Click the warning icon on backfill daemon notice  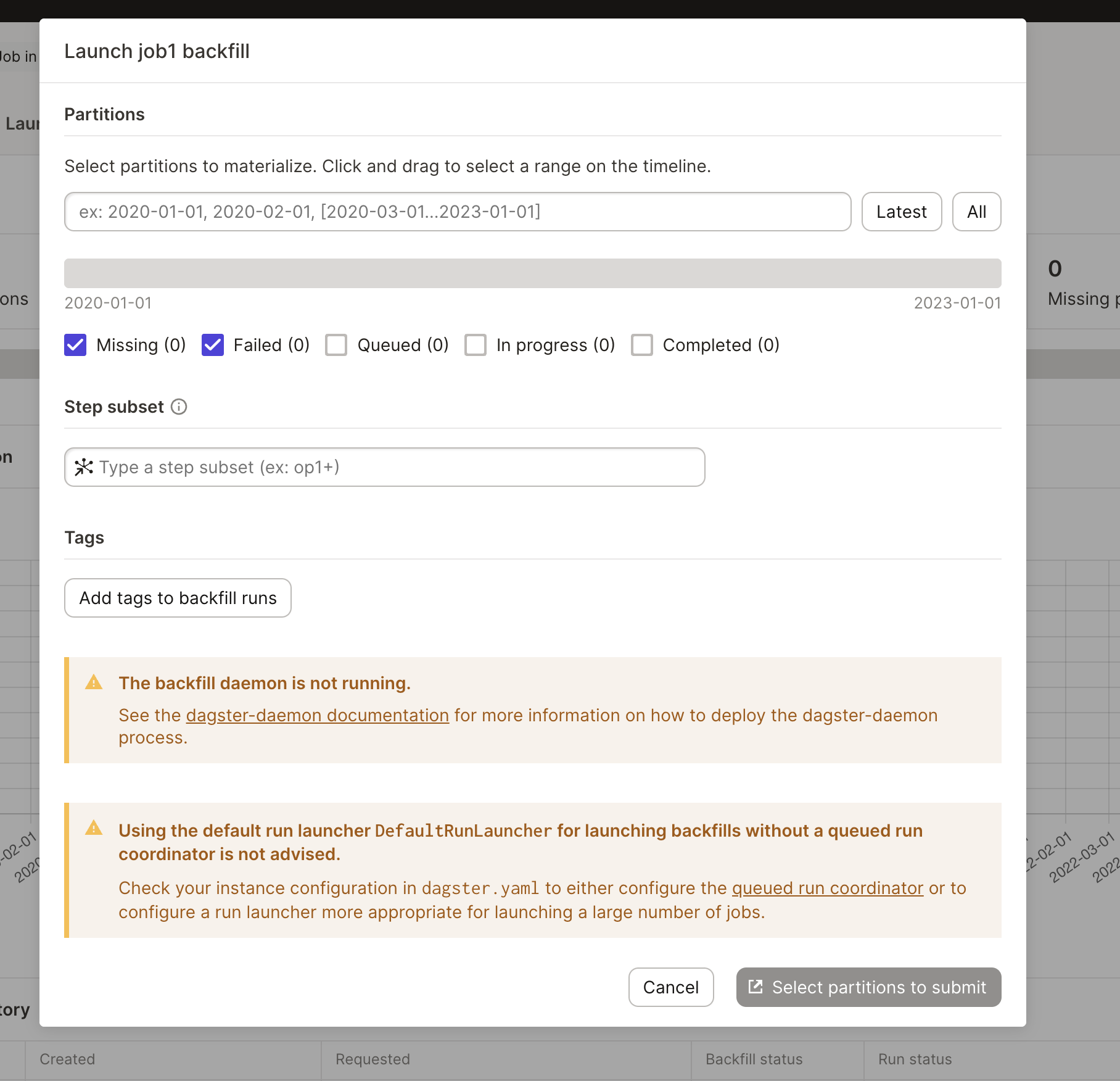94,682
